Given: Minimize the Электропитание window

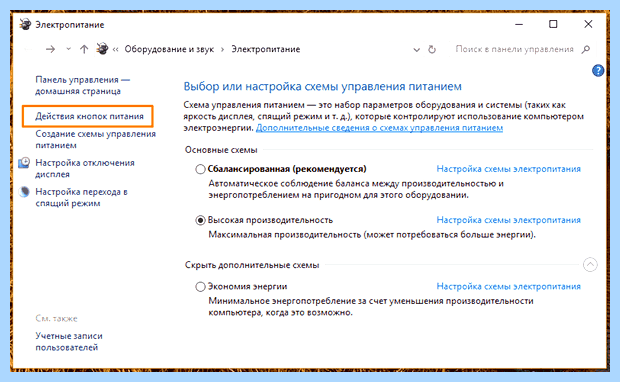Looking at the screenshot, I should tap(519, 25).
